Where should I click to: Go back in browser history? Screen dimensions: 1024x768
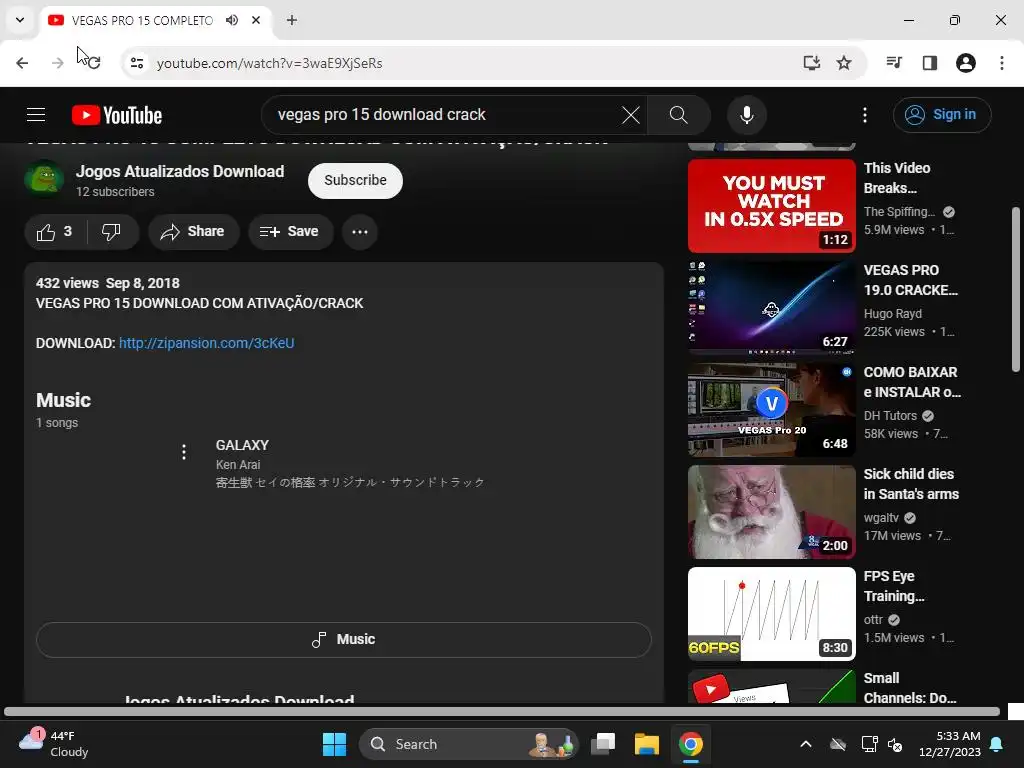pyautogui.click(x=22, y=63)
